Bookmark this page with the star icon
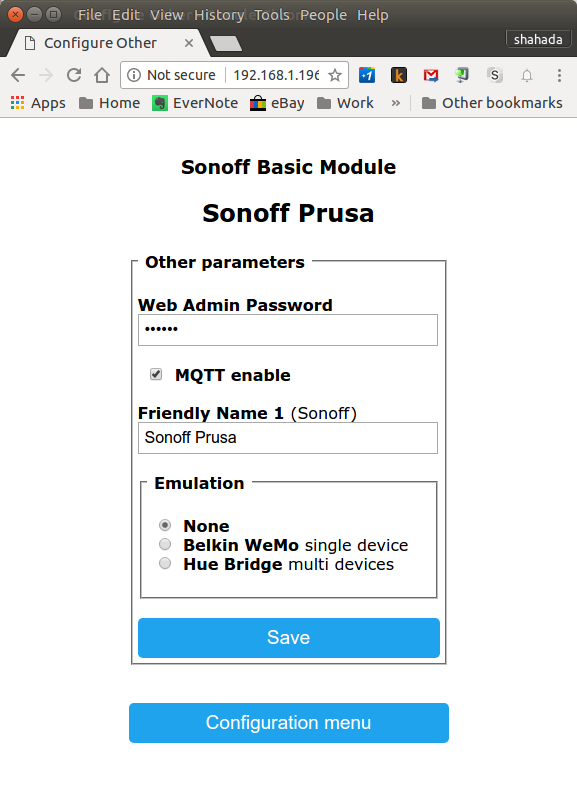This screenshot has height=806, width=577. 335,76
